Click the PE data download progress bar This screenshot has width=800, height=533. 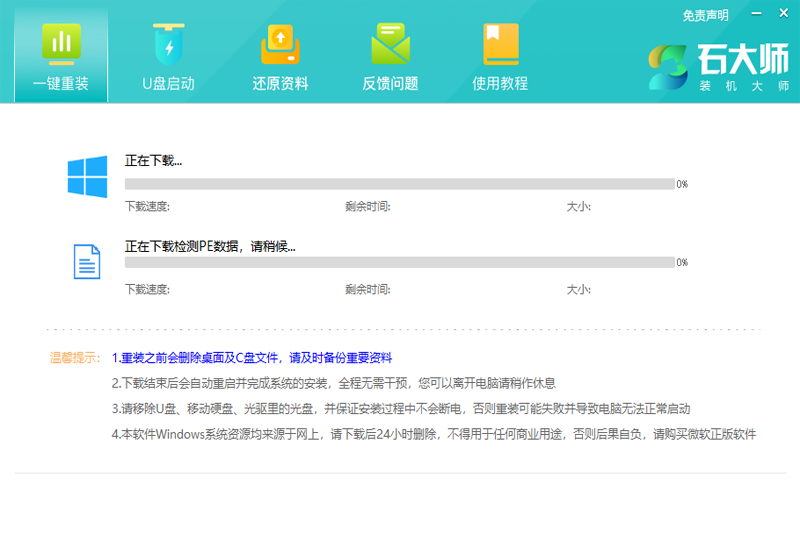coord(399,262)
